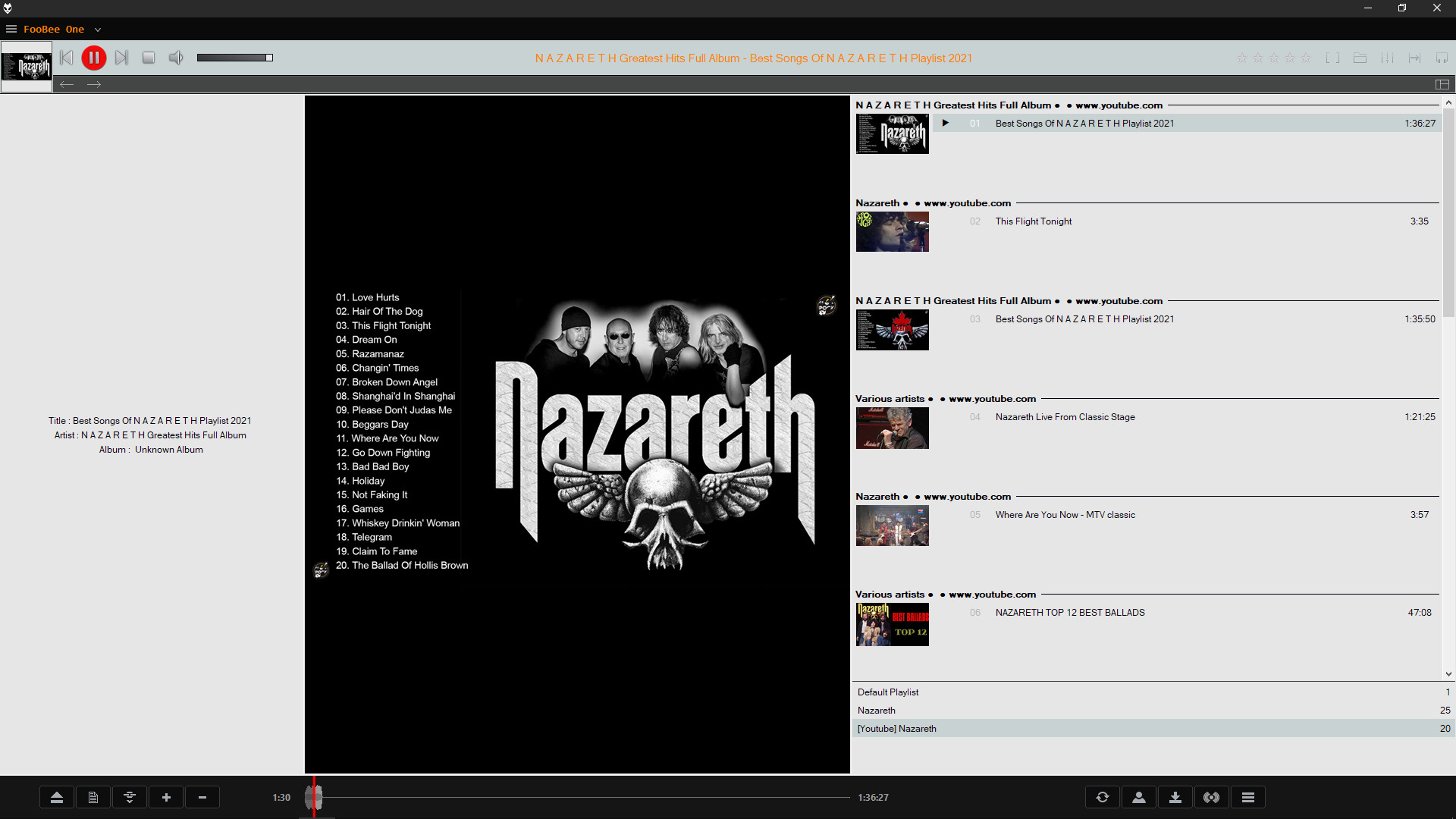Click the user profile icon at bottom
This screenshot has width=1456, height=819.
coord(1139,797)
